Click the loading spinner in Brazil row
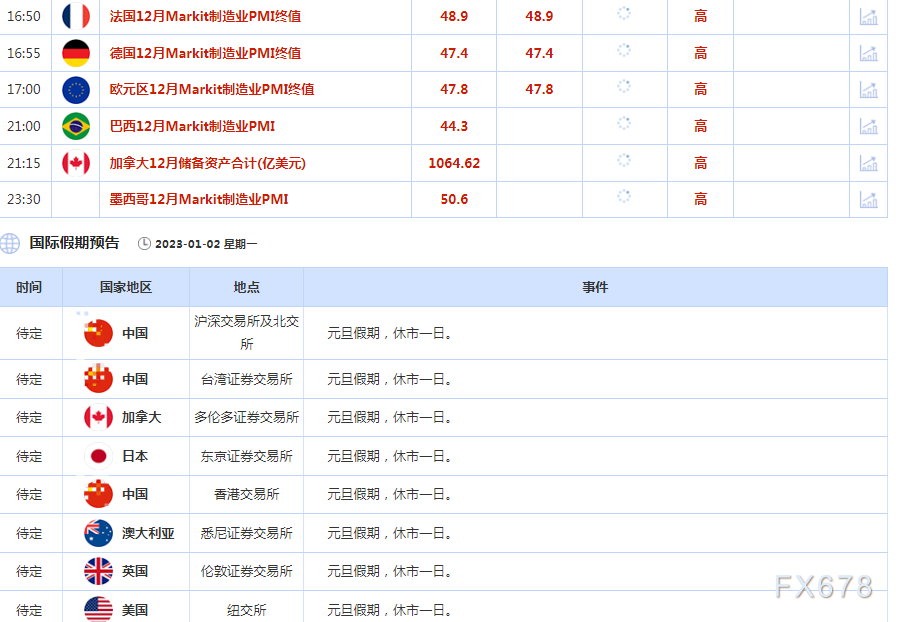903x622 pixels. [624, 123]
